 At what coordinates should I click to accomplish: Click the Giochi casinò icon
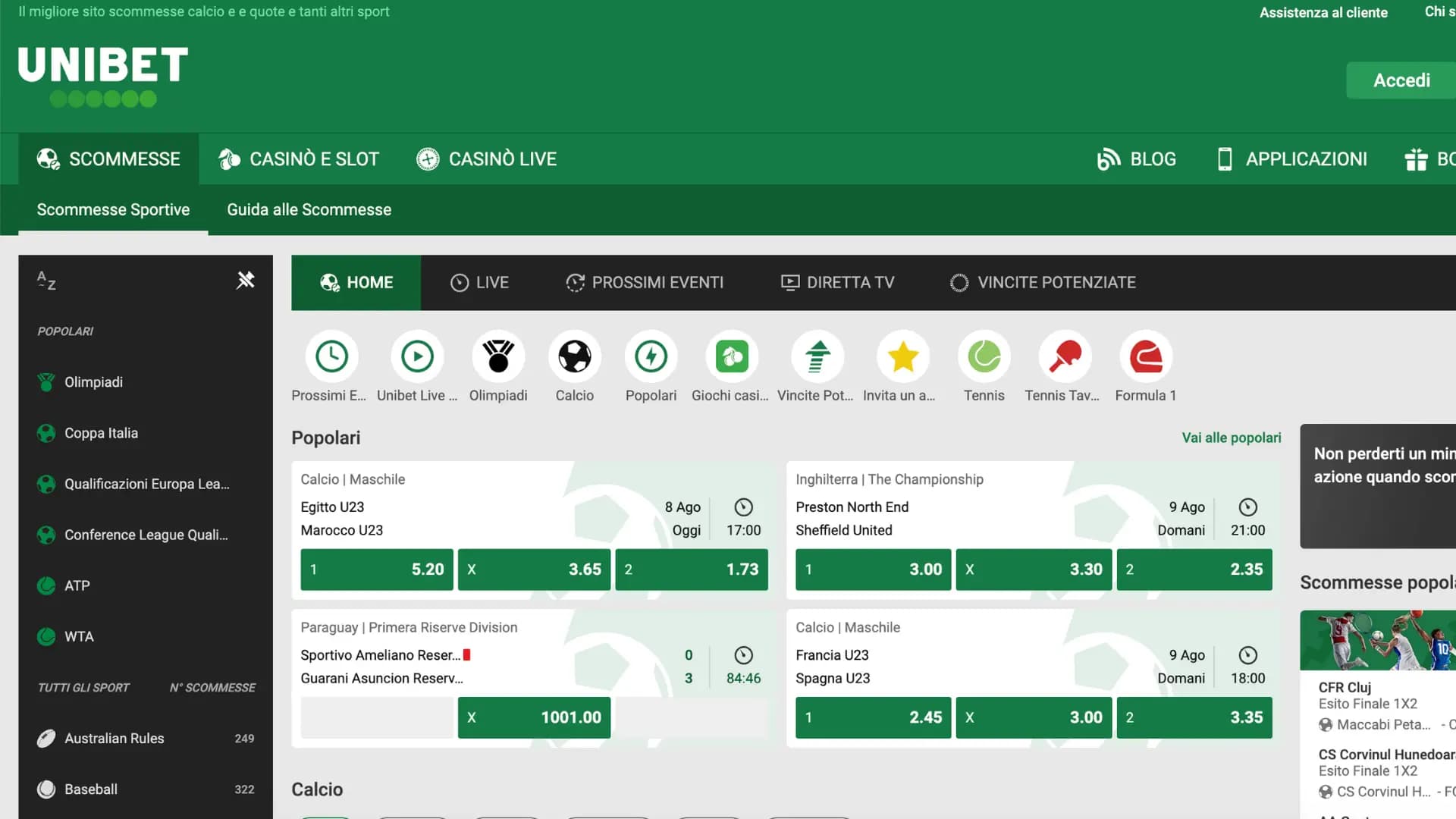coord(731,356)
